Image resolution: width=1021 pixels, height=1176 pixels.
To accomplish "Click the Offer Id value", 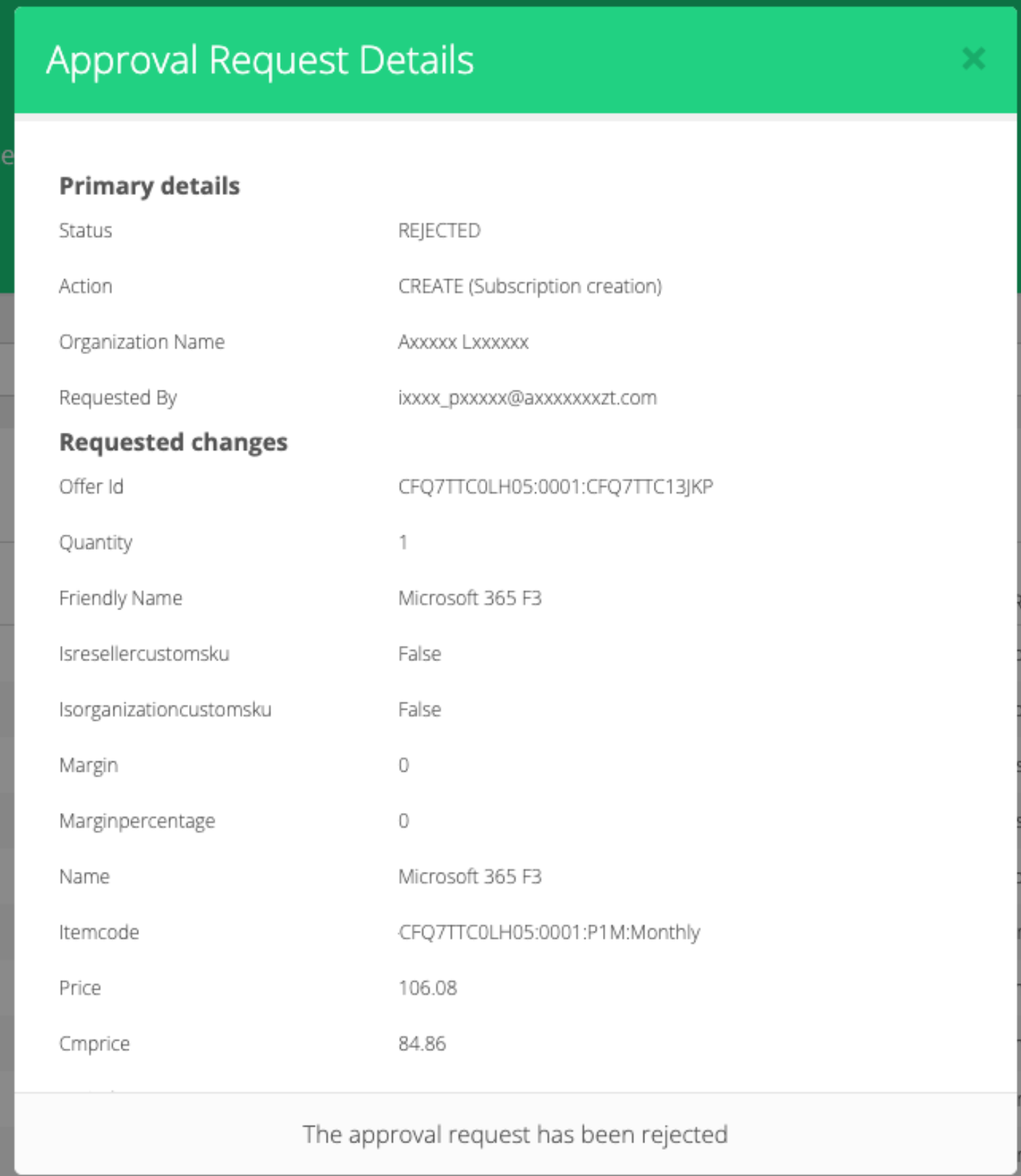I will coord(555,487).
